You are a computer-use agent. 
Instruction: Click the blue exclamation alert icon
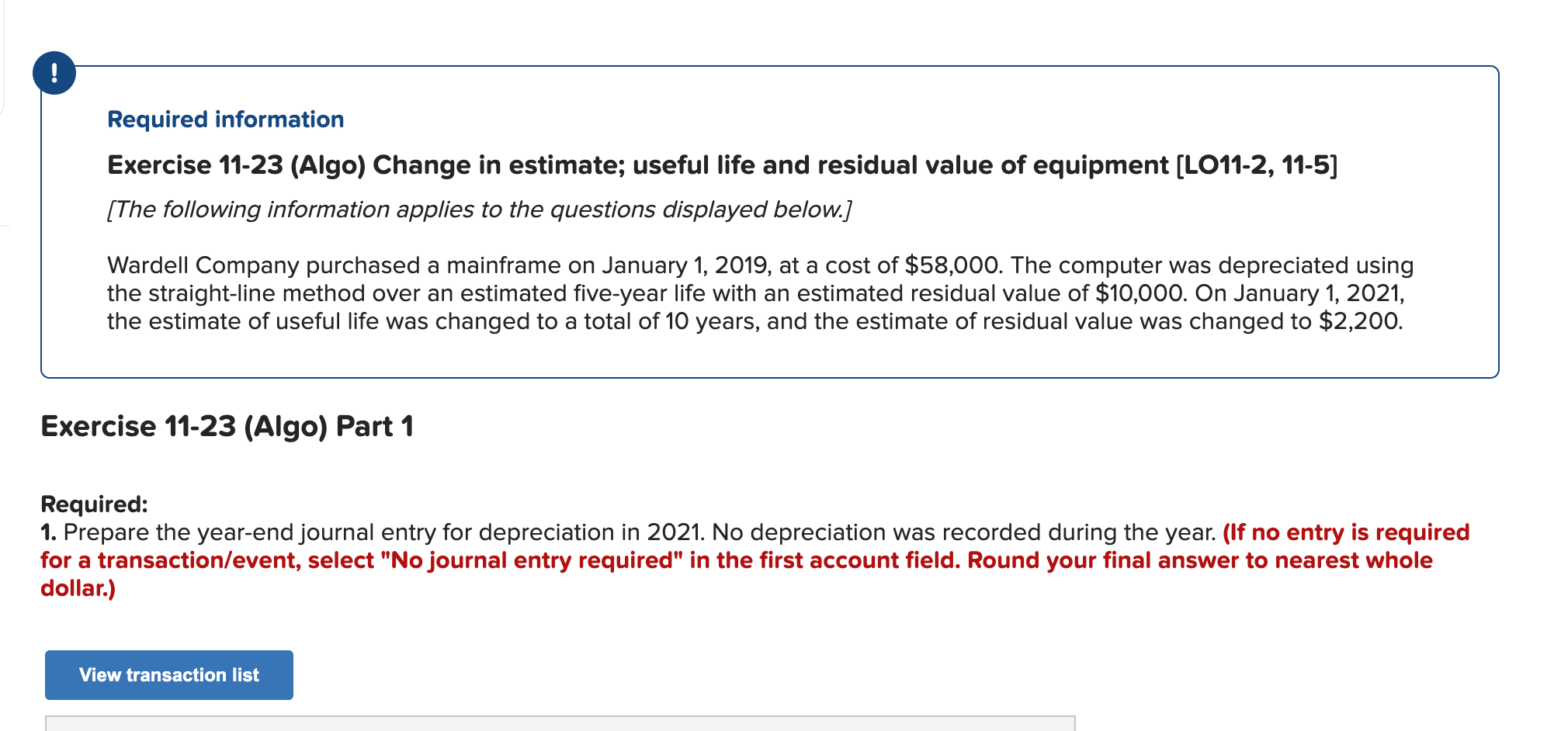click(x=54, y=72)
